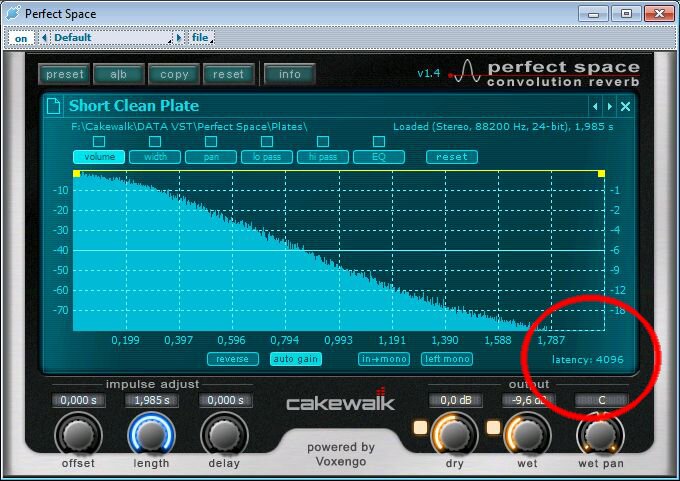Enable checkbox above volume envelope
The width and height of the screenshot is (680, 481).
click(x=99, y=141)
